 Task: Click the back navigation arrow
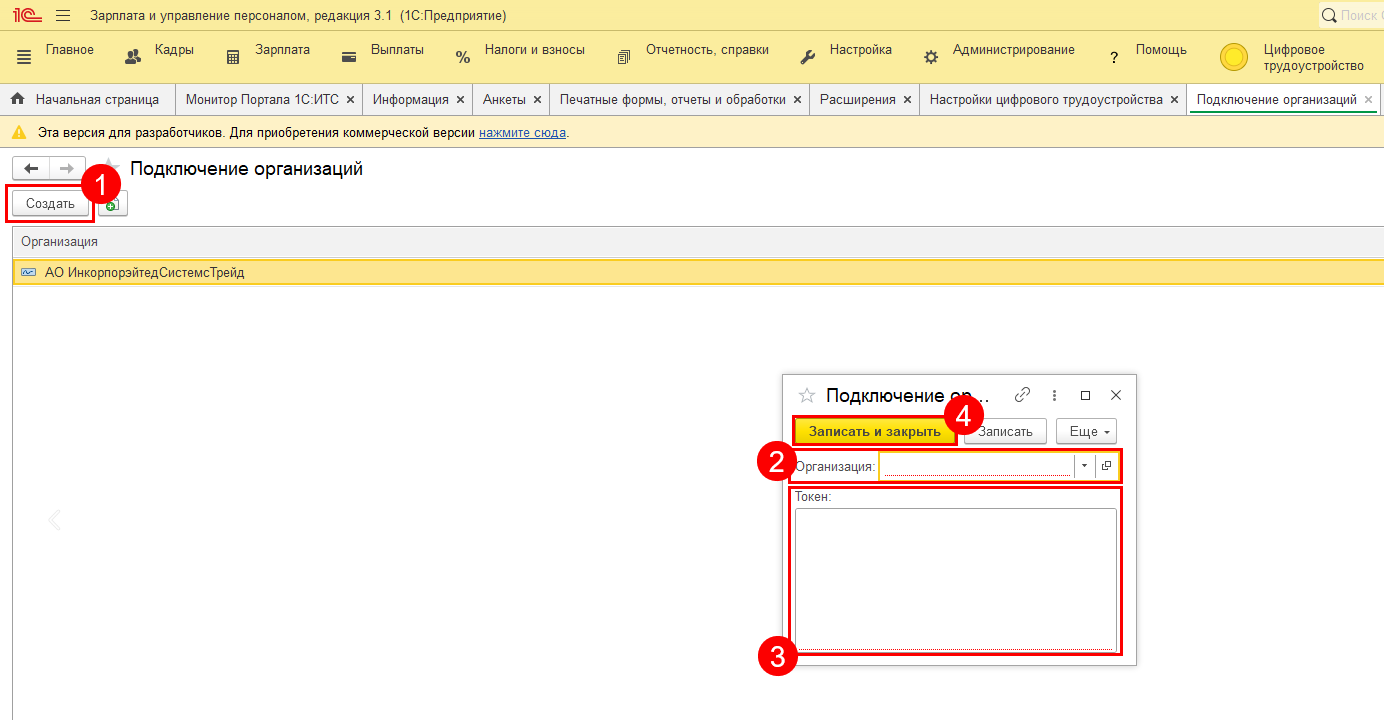tap(31, 169)
